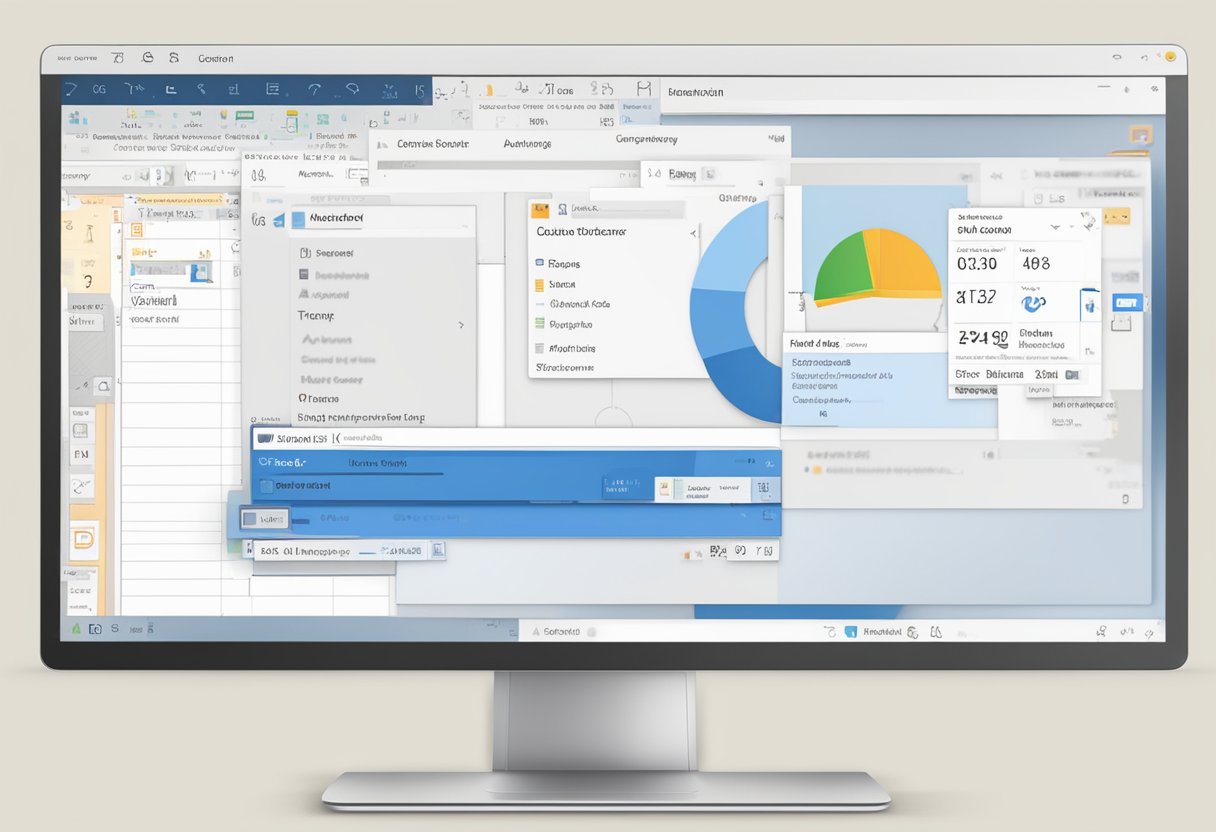Collapse the legend panel using its header arrow
This screenshot has height=832, width=1216.
point(694,232)
